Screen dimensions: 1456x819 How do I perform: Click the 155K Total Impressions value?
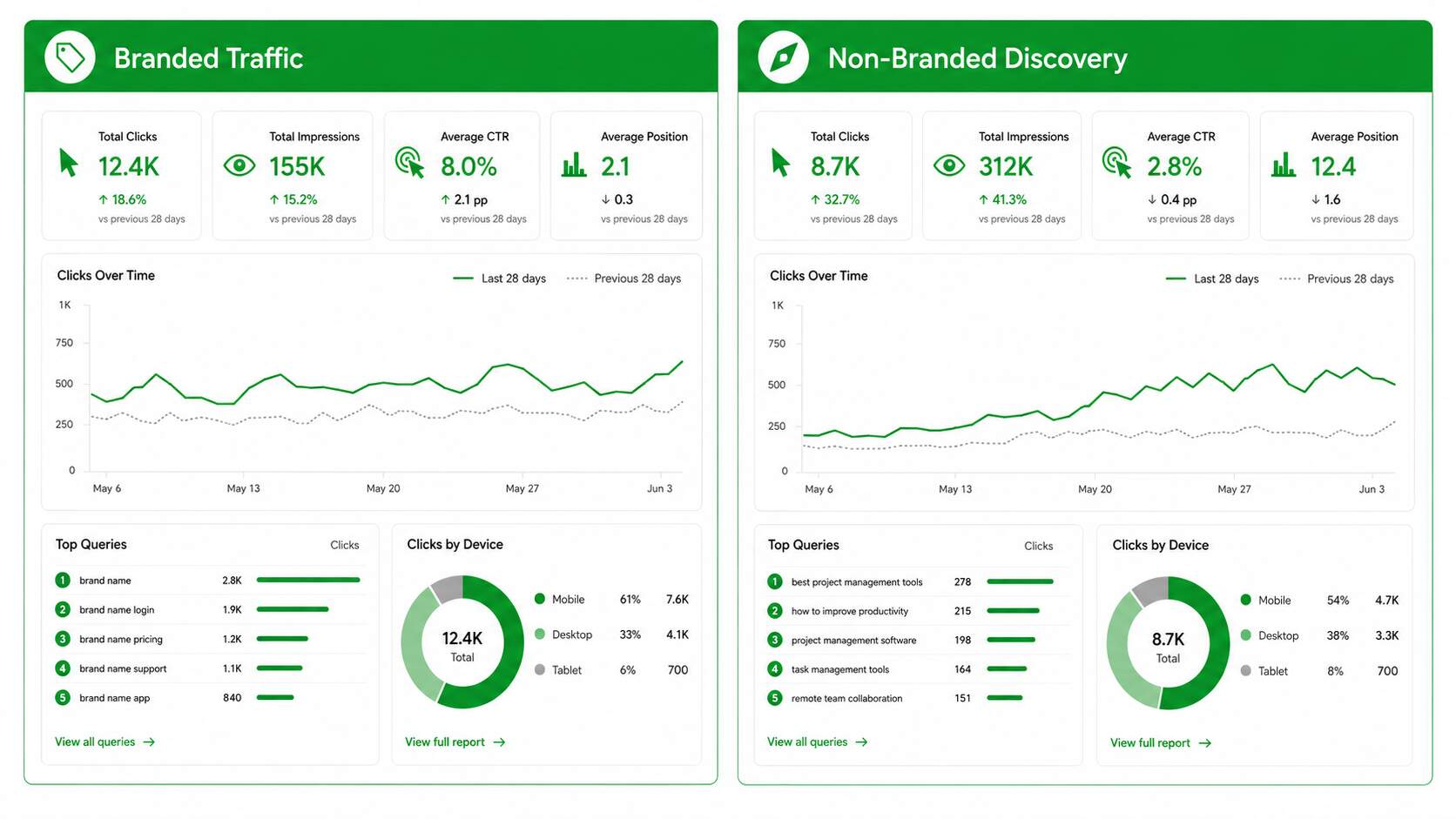click(297, 166)
